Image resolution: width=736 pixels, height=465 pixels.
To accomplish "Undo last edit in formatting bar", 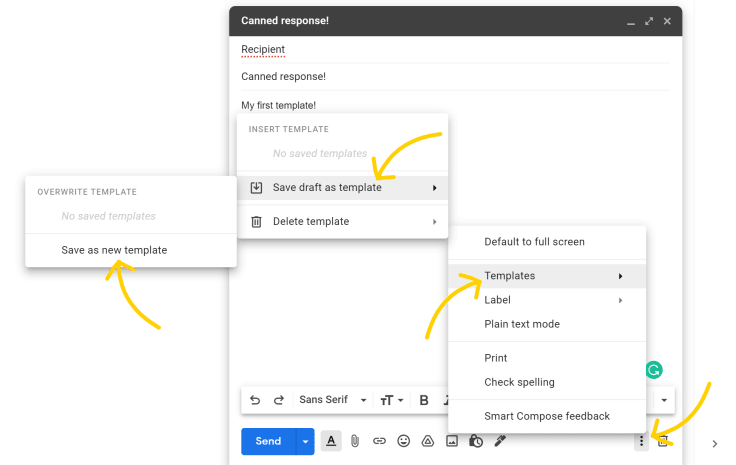I will pos(255,400).
